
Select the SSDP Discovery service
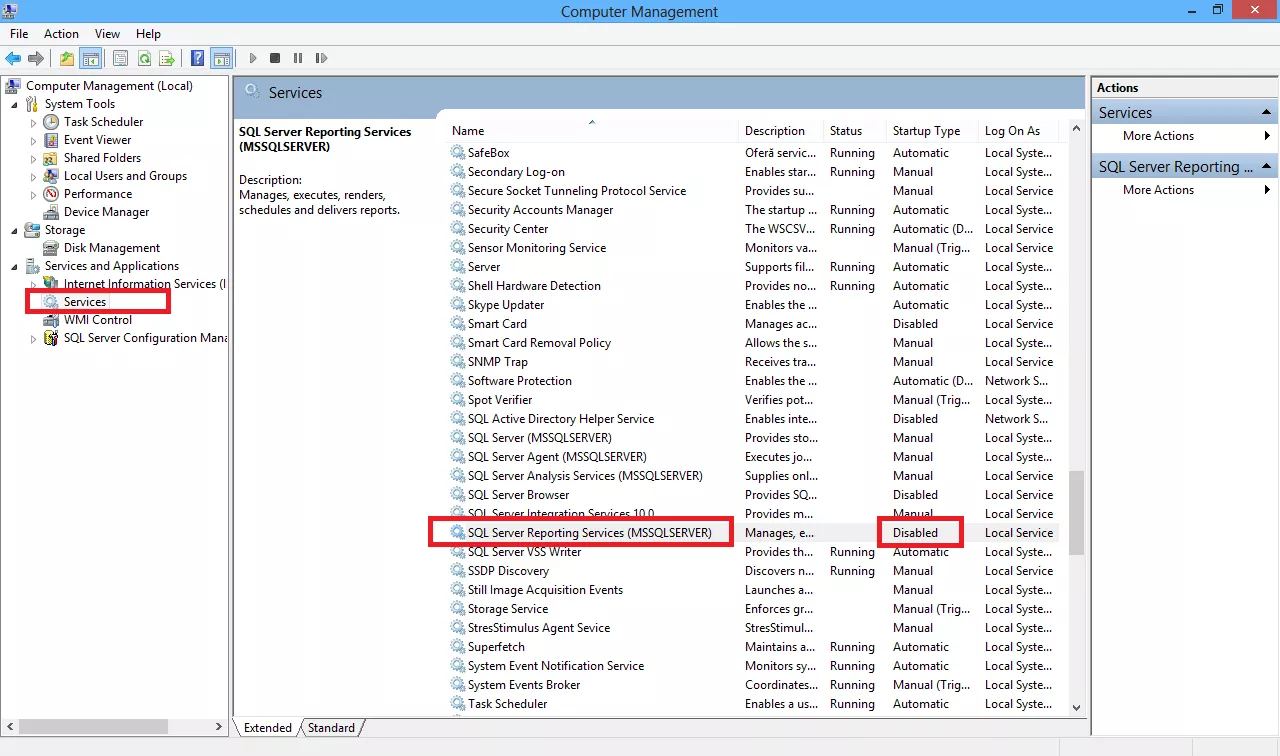752,571
